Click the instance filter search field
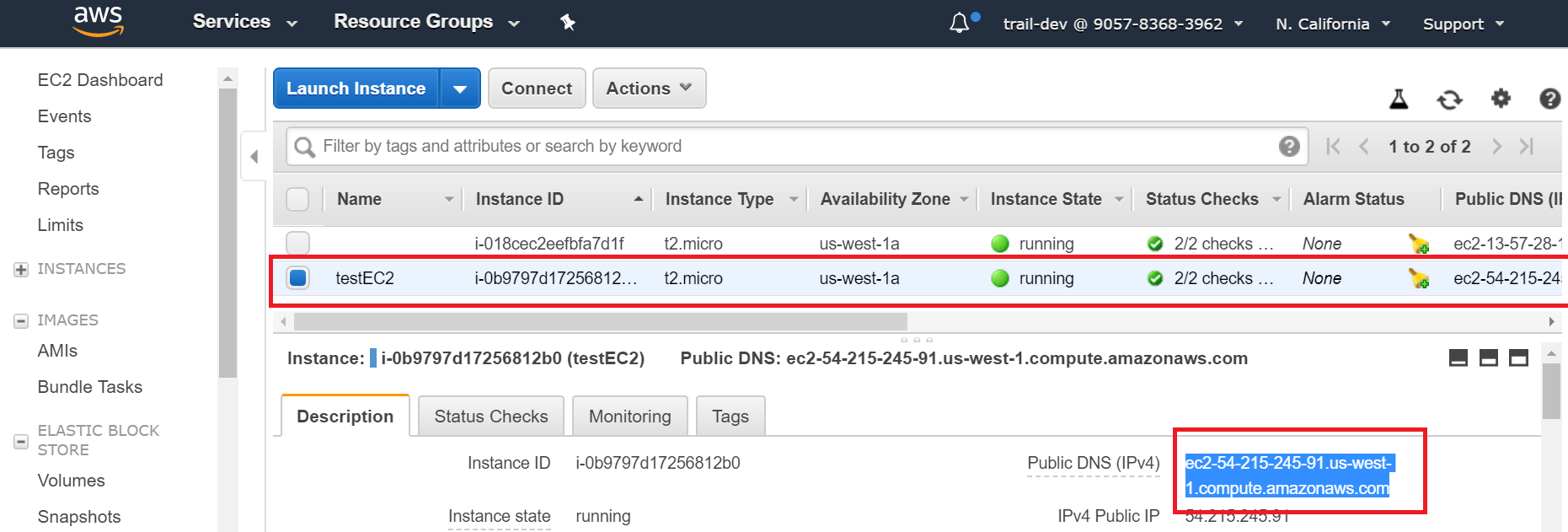 792,146
